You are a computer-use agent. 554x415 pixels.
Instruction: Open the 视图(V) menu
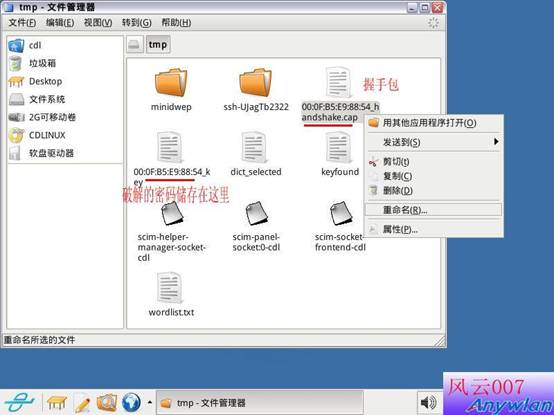[98, 23]
